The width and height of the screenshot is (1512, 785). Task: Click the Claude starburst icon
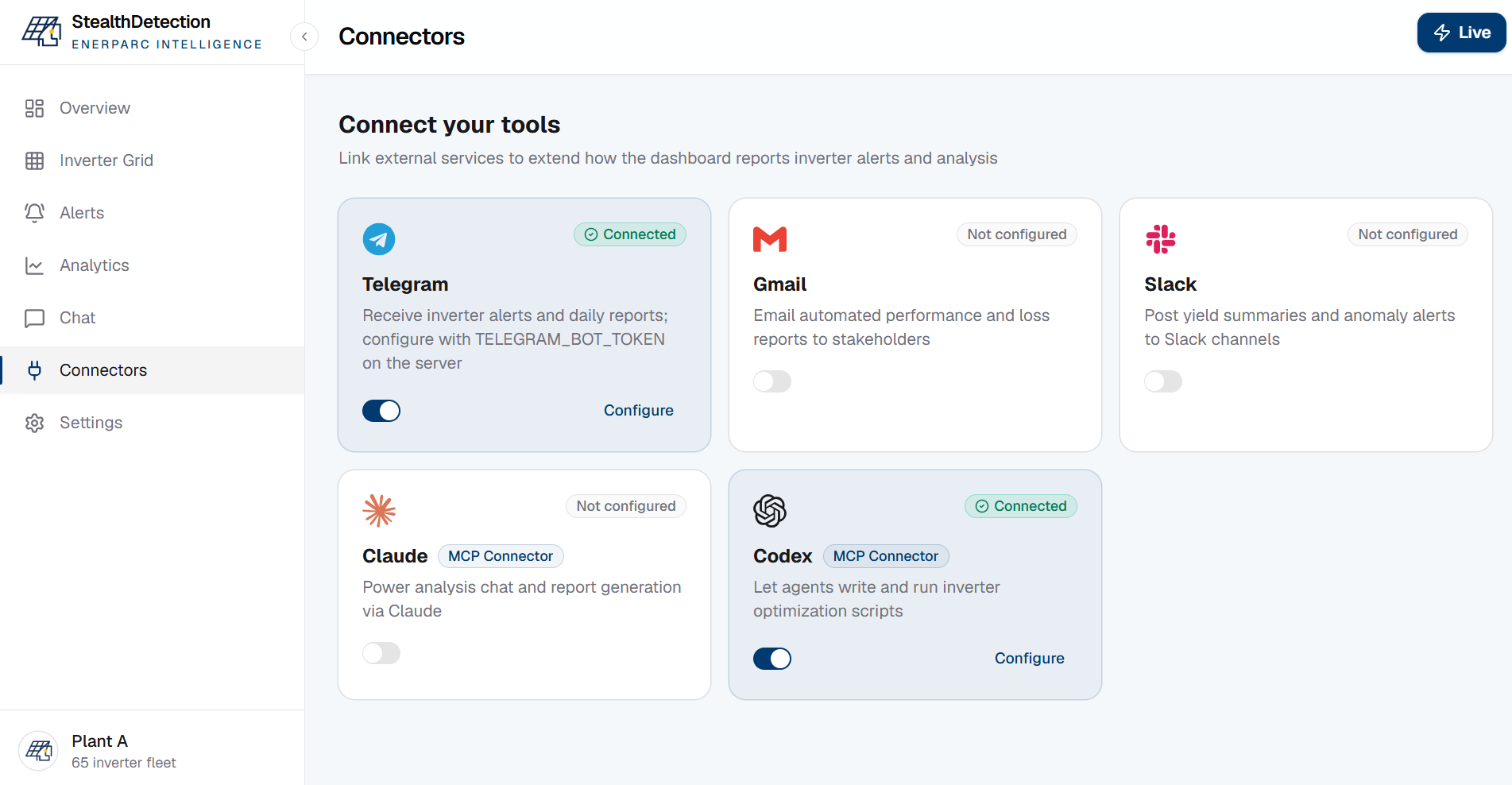point(379,511)
